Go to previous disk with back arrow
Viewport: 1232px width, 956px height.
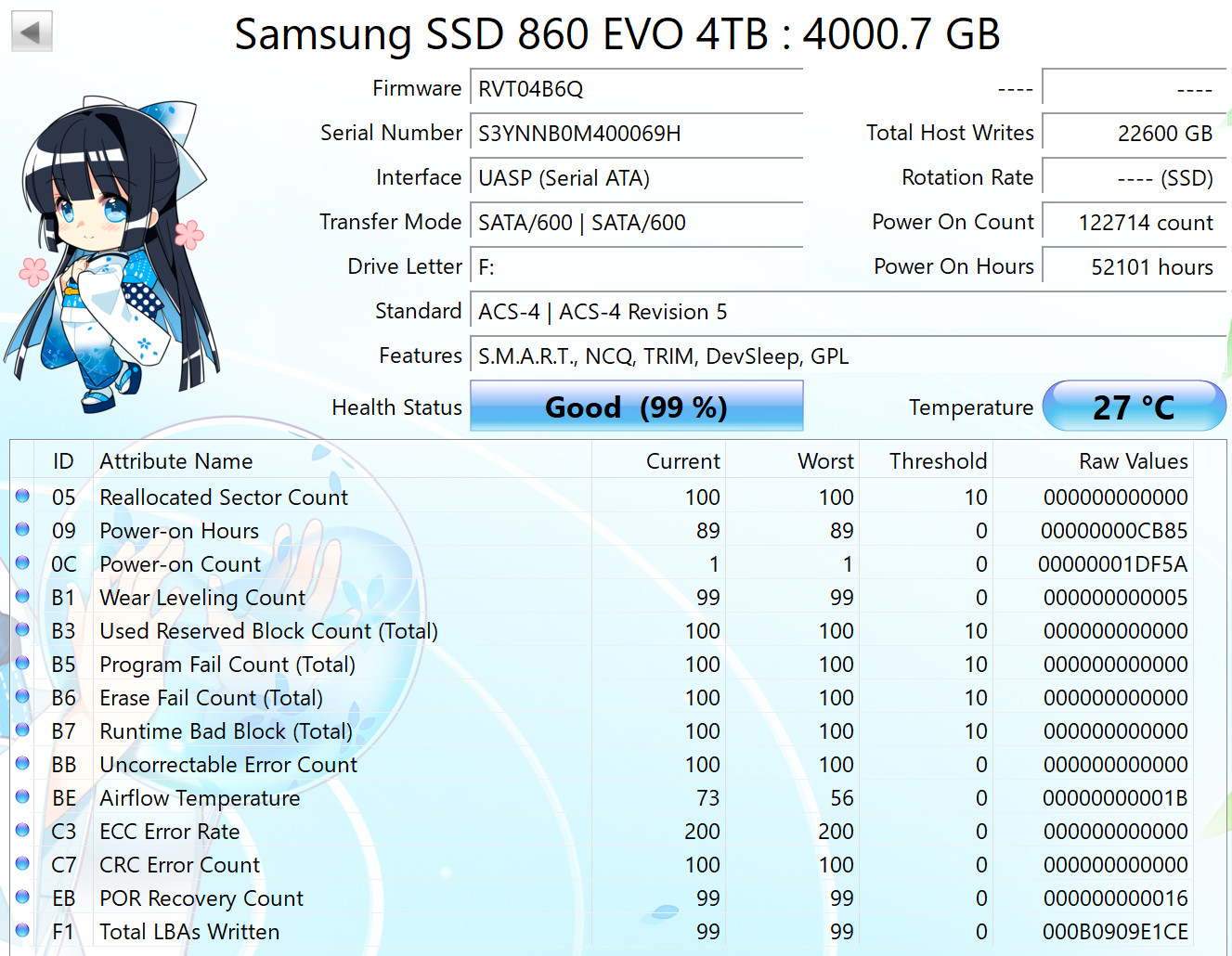[x=31, y=32]
